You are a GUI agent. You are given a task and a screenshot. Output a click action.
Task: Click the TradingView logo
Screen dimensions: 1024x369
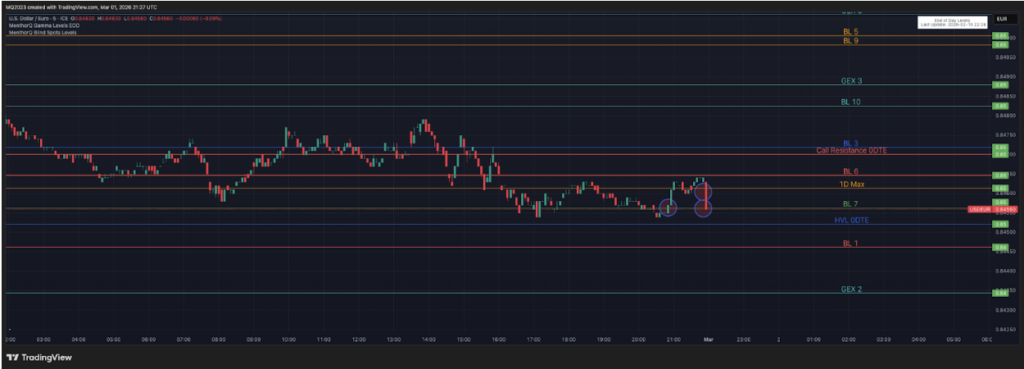click(x=39, y=357)
